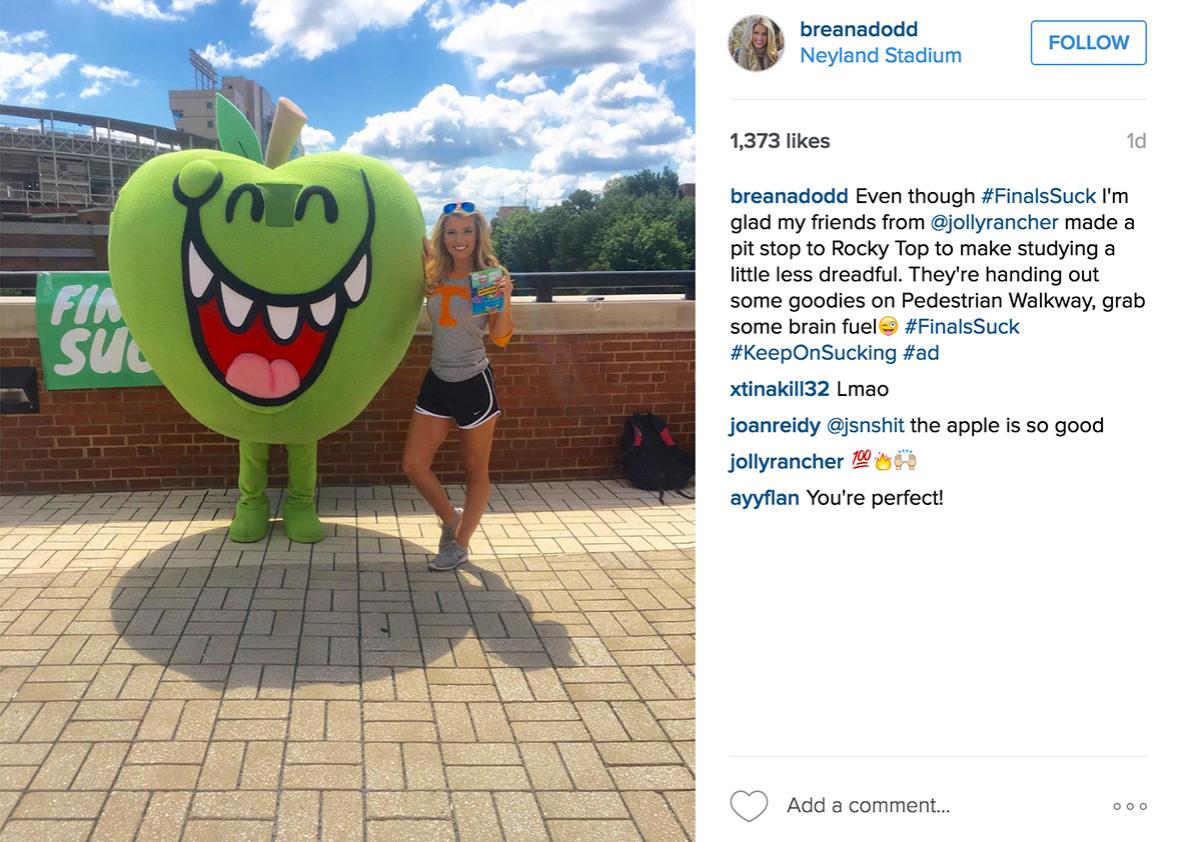Open jollyrancher commenter profile
1180x842 pixels.
[786, 462]
